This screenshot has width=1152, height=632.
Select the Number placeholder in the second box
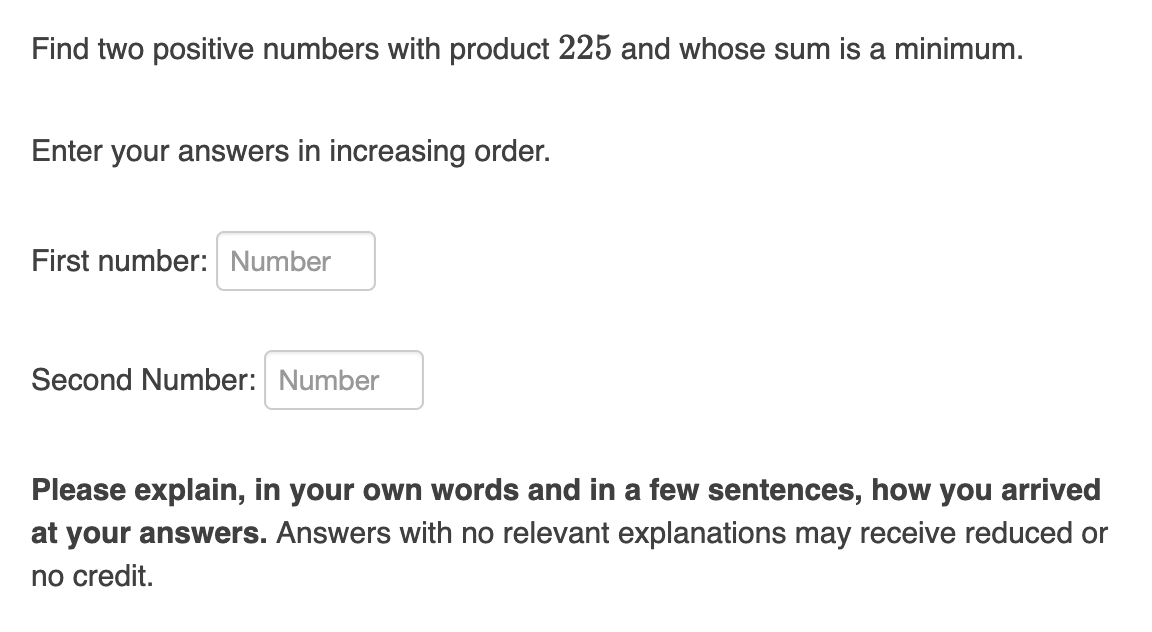(329, 379)
